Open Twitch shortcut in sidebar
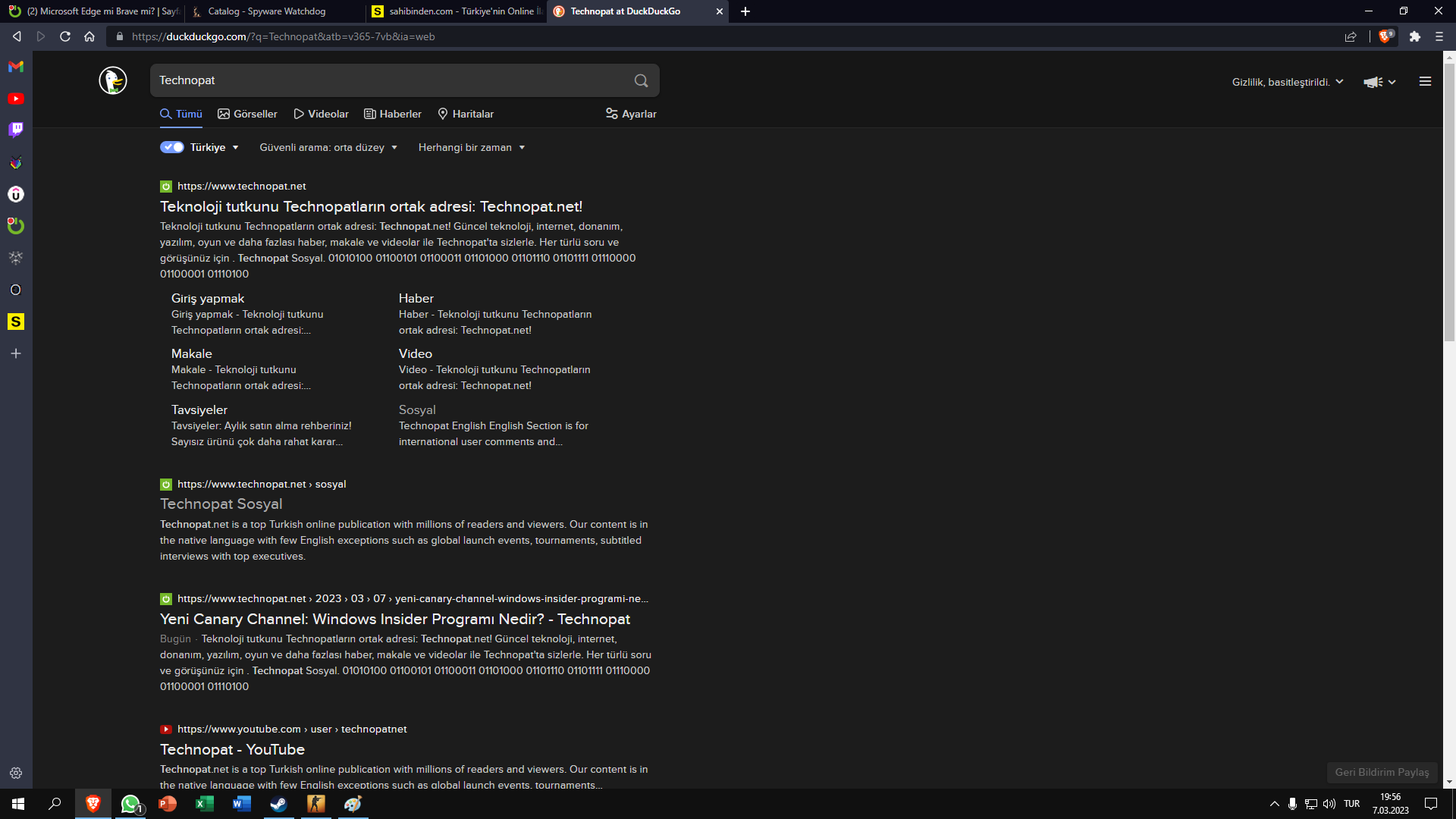 (16, 130)
